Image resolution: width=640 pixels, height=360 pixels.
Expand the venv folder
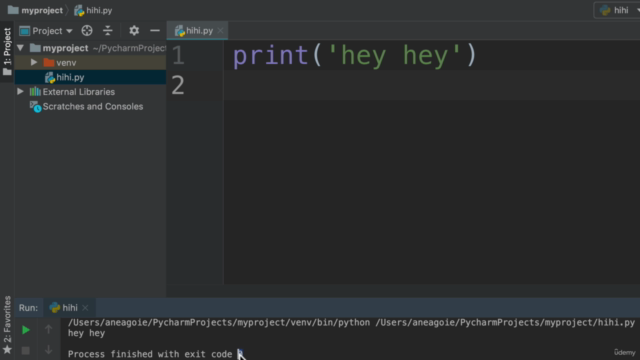34,62
